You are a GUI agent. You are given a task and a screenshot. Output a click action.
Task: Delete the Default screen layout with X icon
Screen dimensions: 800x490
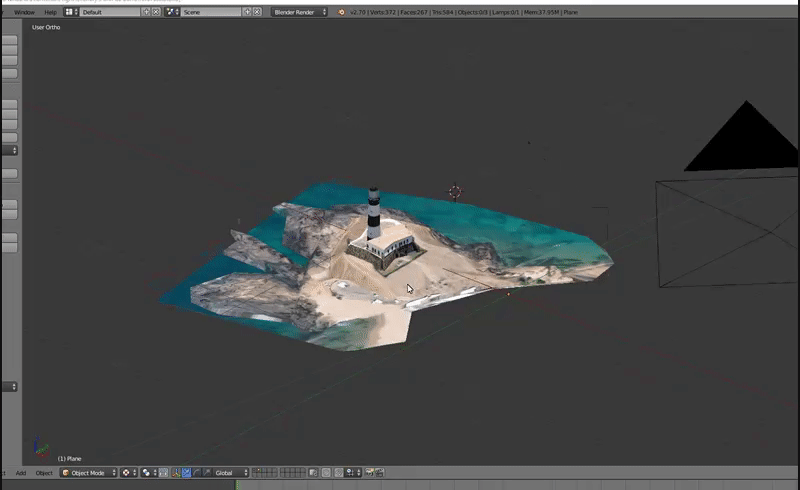point(156,12)
